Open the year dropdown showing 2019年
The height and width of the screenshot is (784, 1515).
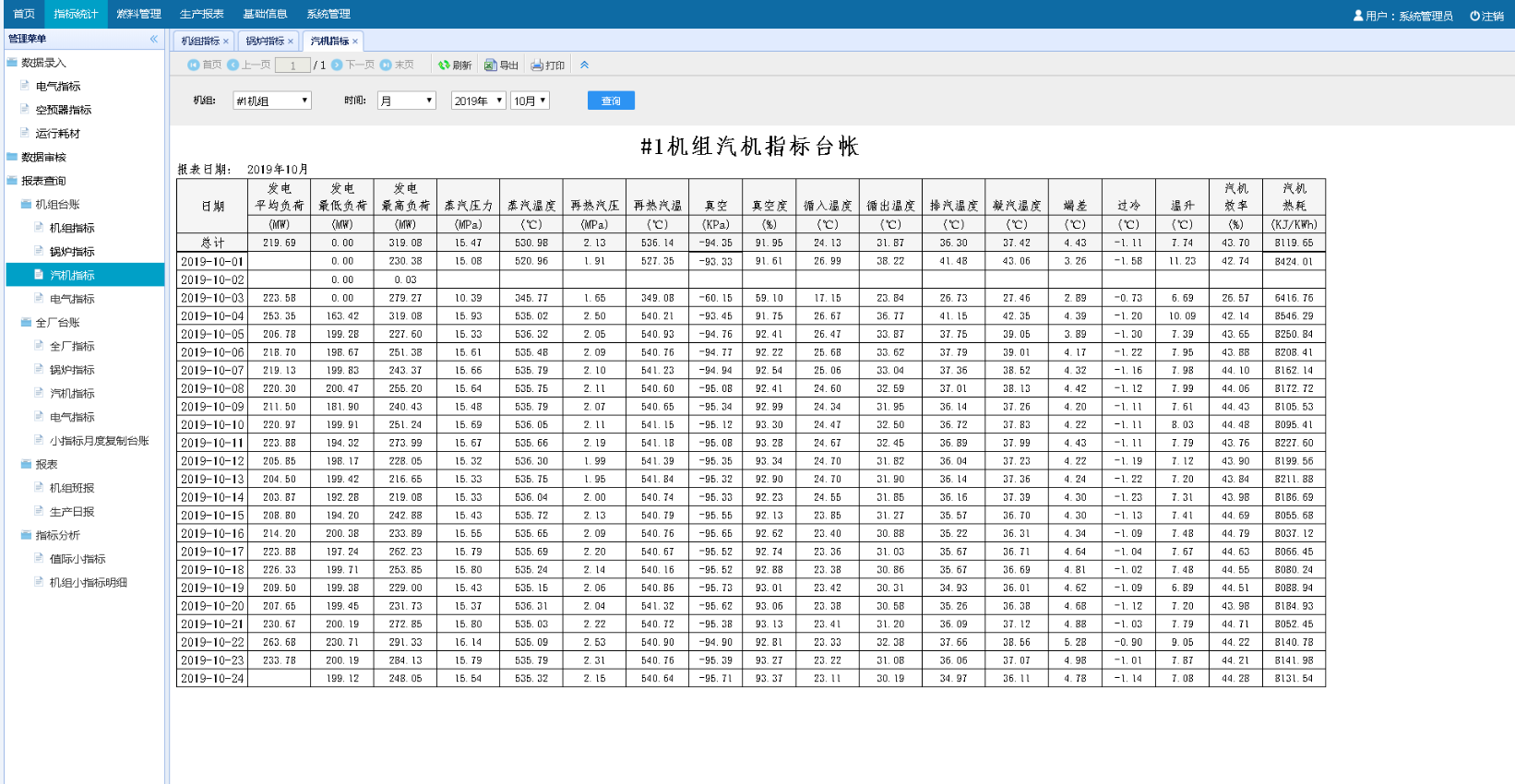pos(479,101)
